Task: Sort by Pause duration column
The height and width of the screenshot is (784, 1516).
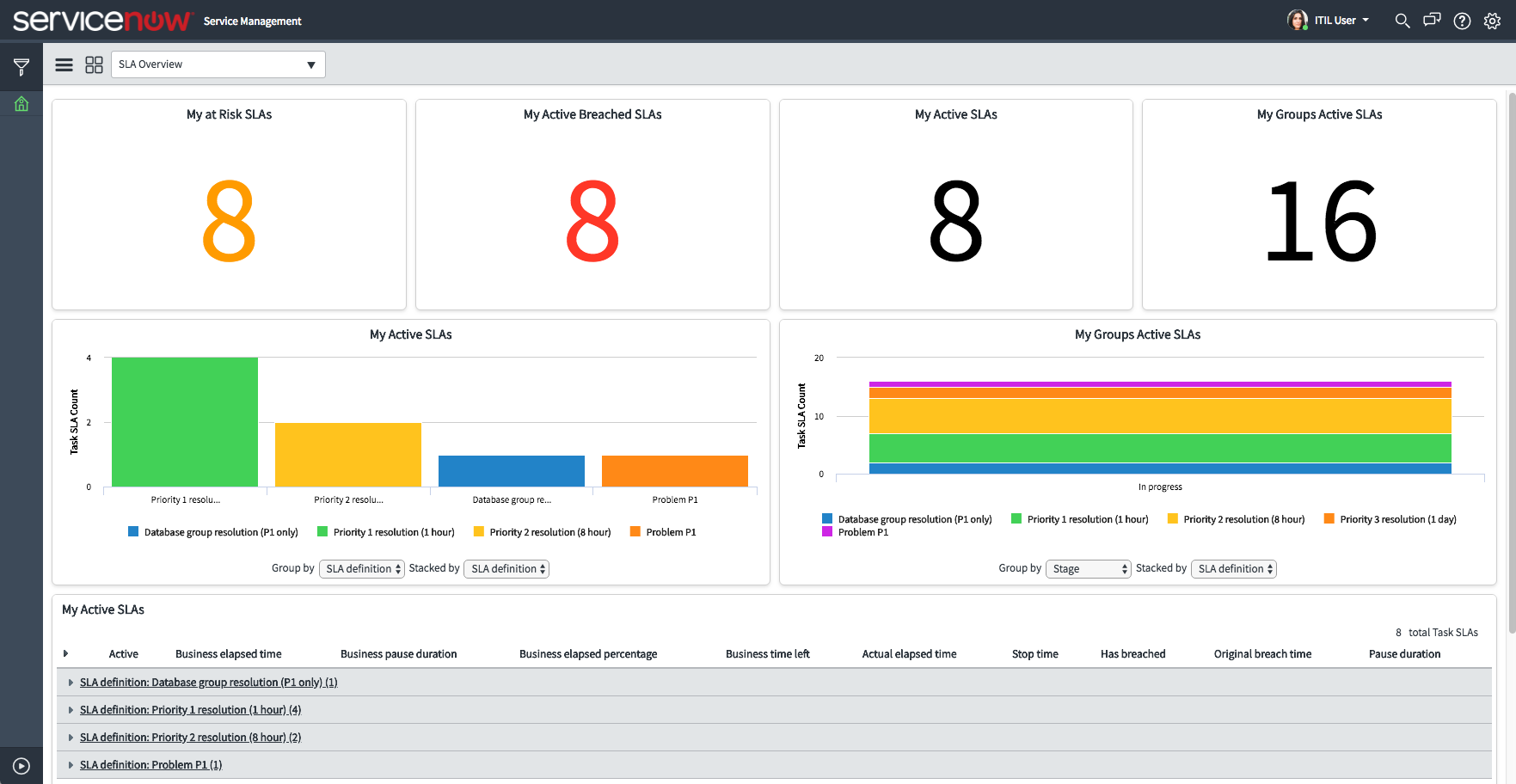Action: click(1404, 654)
